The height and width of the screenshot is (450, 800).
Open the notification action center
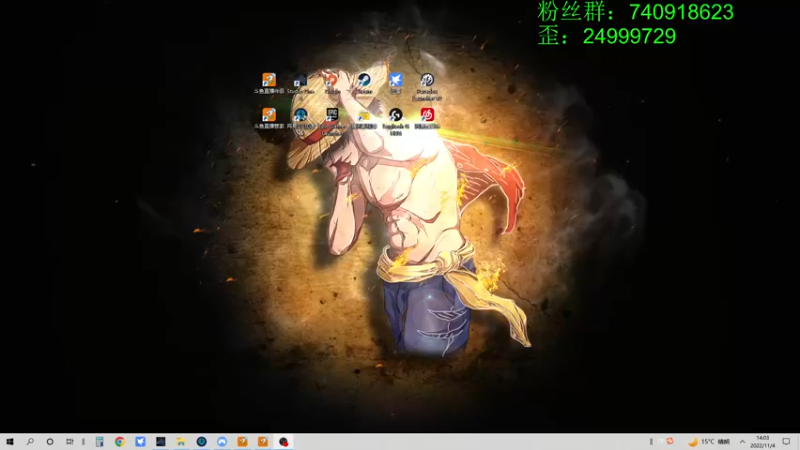pos(786,441)
